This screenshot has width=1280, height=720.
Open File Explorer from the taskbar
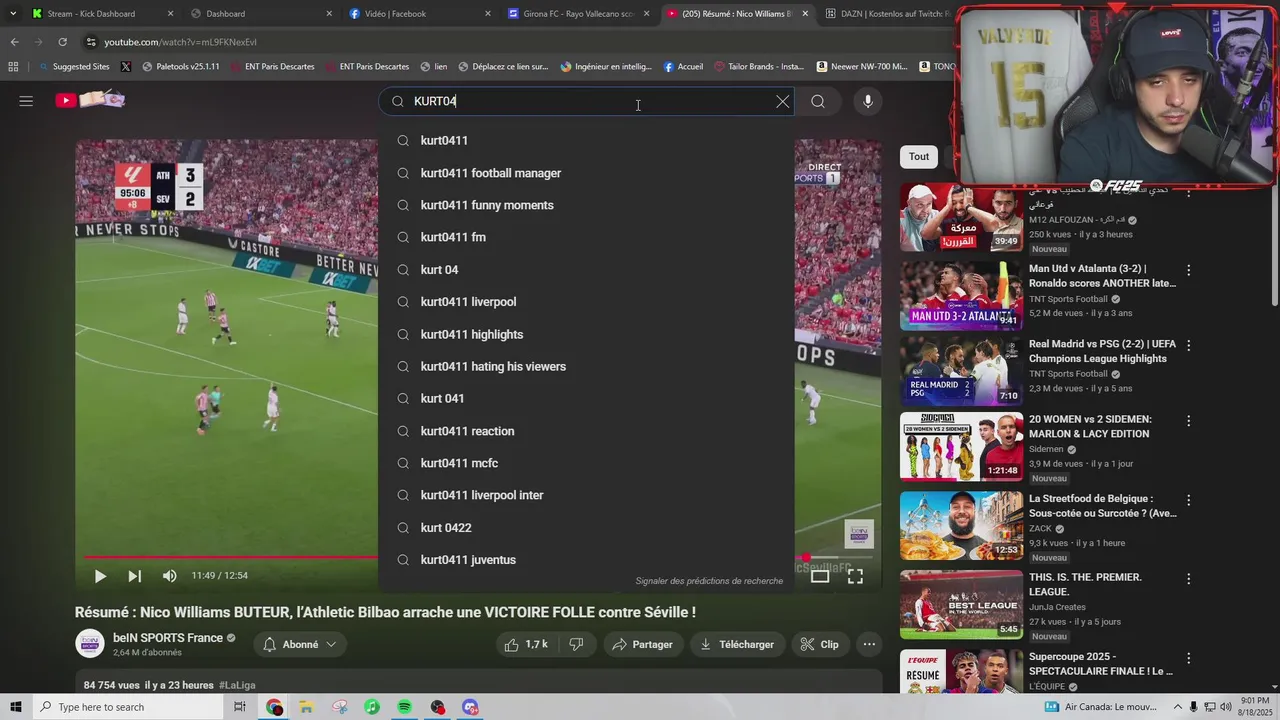point(306,707)
